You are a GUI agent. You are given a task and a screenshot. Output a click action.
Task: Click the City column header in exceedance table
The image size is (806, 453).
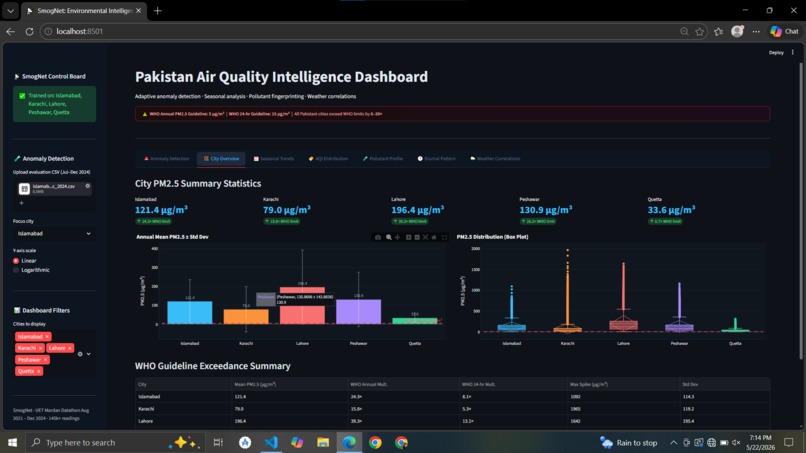[182, 384]
